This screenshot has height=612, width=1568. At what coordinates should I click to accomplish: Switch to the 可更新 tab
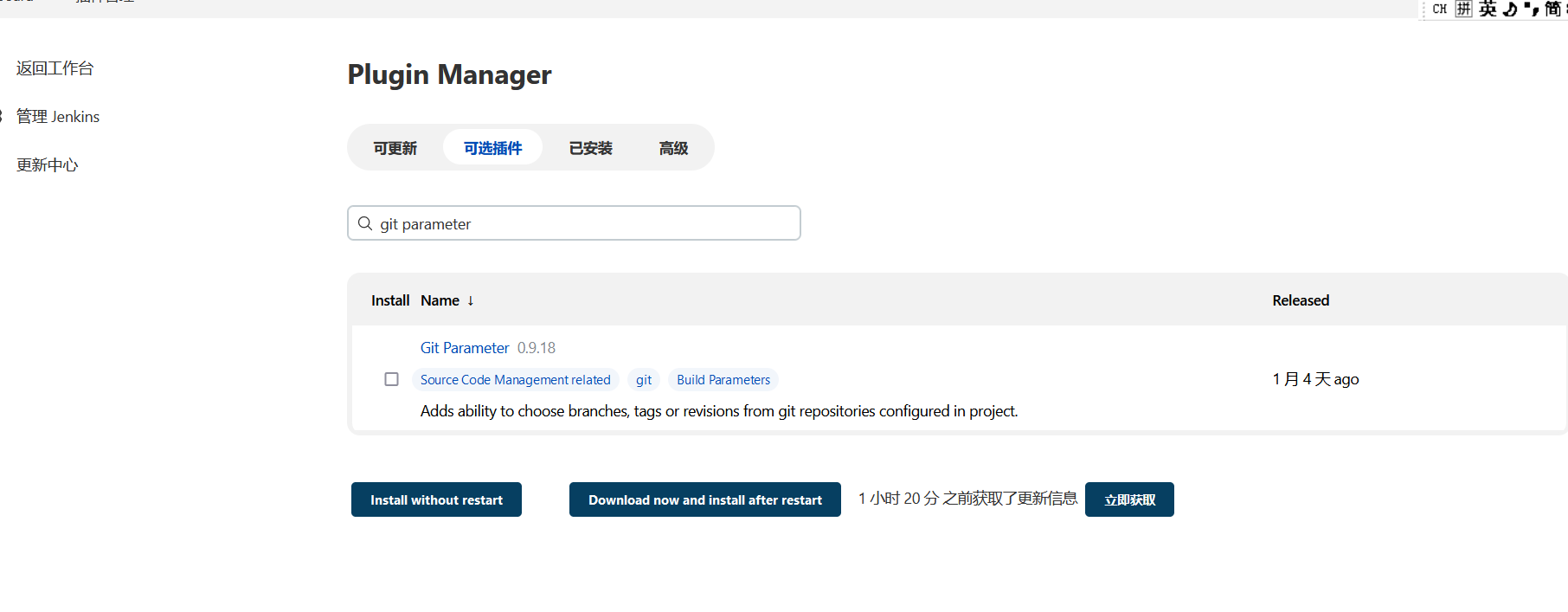395,148
